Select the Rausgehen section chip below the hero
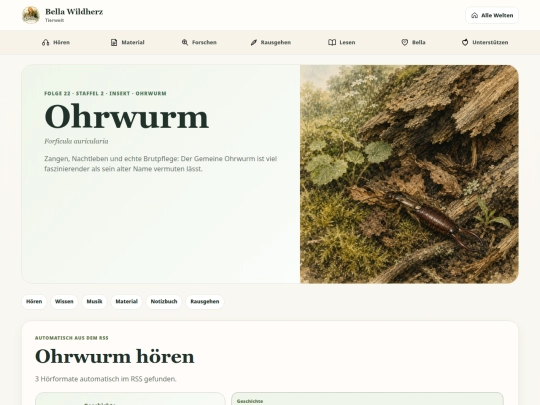 pos(205,302)
